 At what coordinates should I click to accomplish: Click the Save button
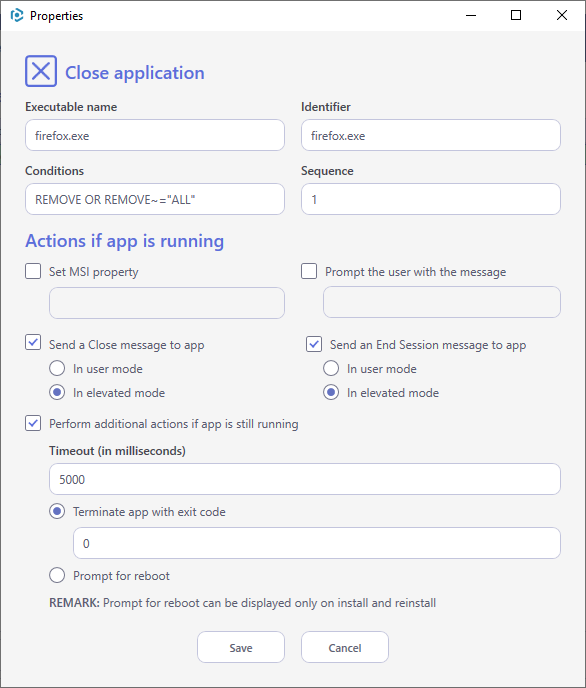tap(241, 647)
